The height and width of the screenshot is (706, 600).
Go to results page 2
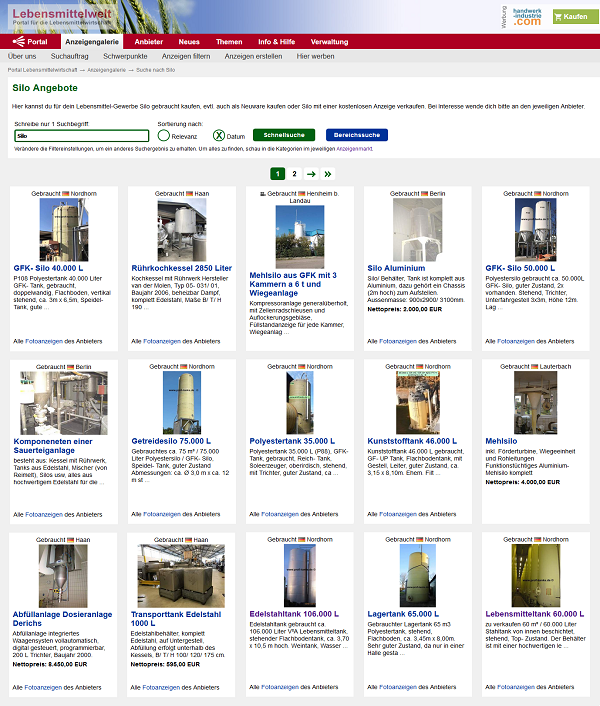(x=294, y=173)
